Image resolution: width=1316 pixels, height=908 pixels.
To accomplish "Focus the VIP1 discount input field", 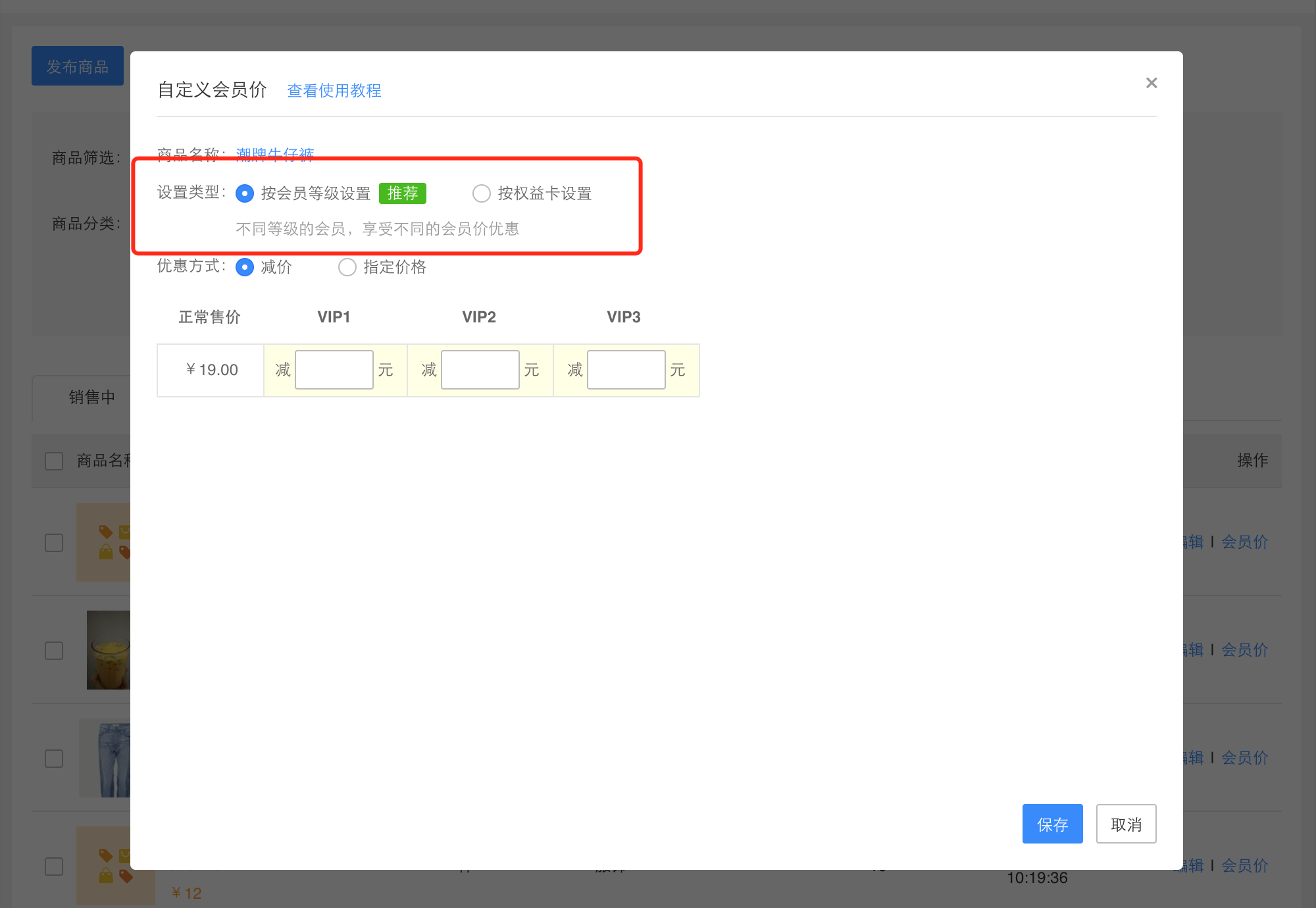I will (x=334, y=370).
